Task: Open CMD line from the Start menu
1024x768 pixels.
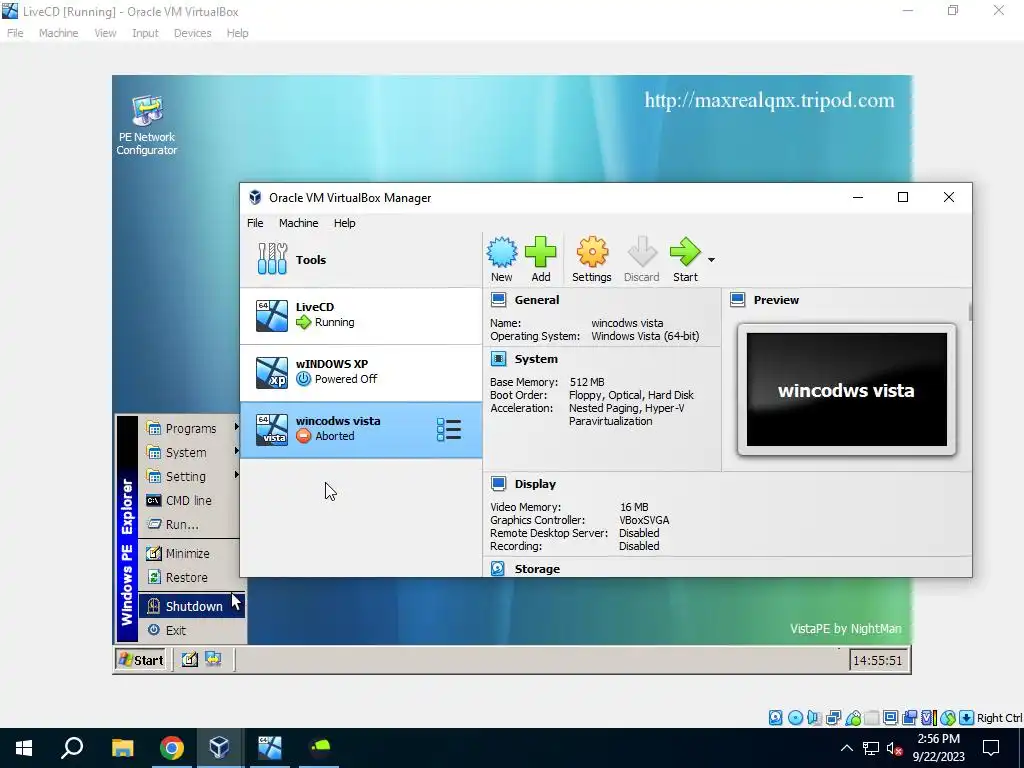Action: tap(190, 501)
